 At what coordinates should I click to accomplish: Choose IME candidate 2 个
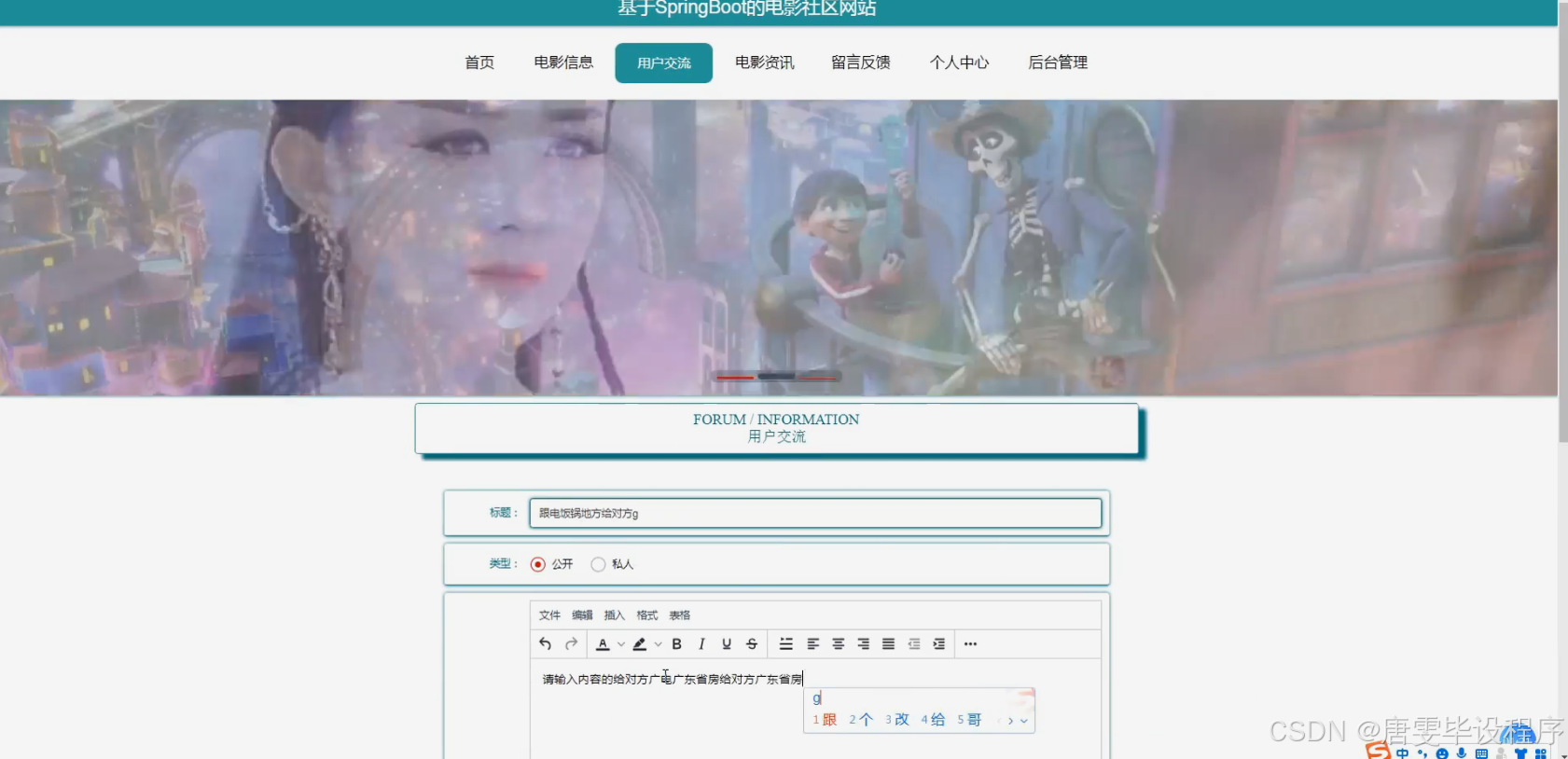[x=861, y=720]
